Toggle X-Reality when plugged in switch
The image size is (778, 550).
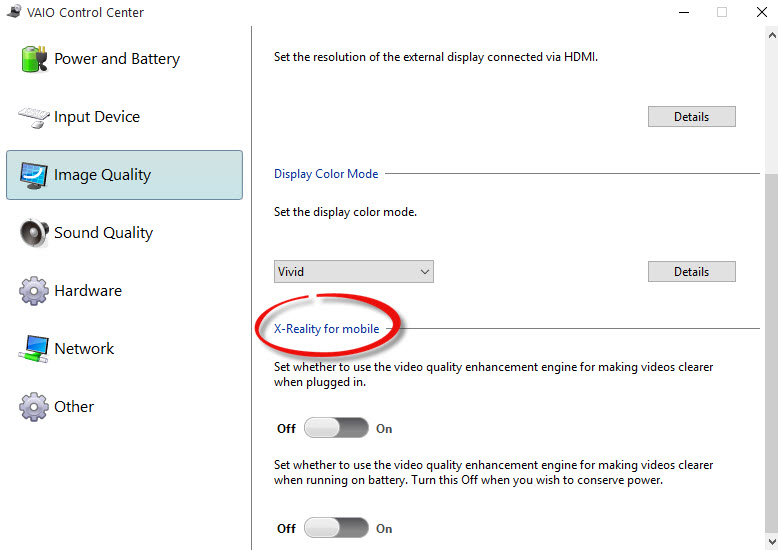point(336,428)
